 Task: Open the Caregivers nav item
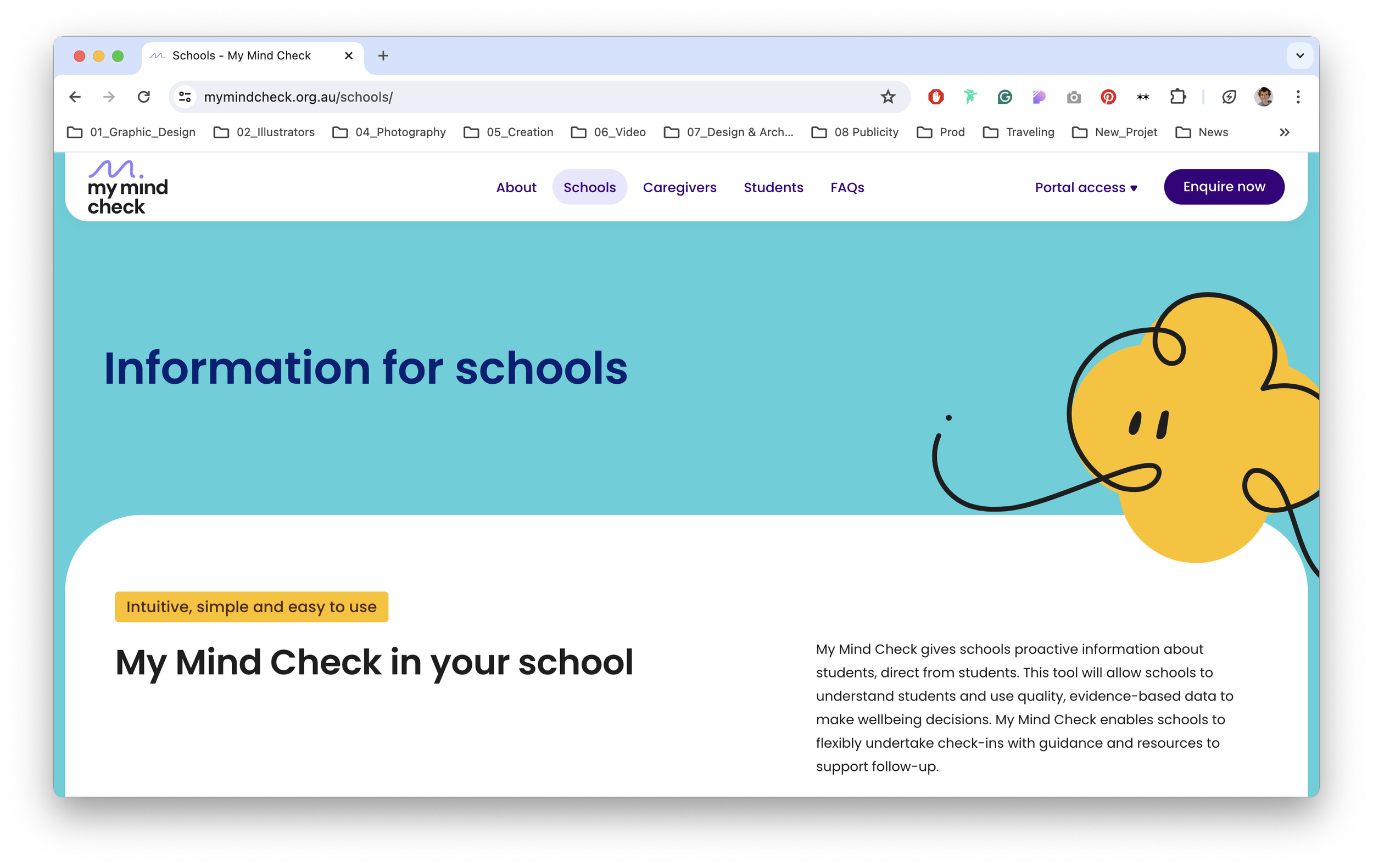[679, 188]
